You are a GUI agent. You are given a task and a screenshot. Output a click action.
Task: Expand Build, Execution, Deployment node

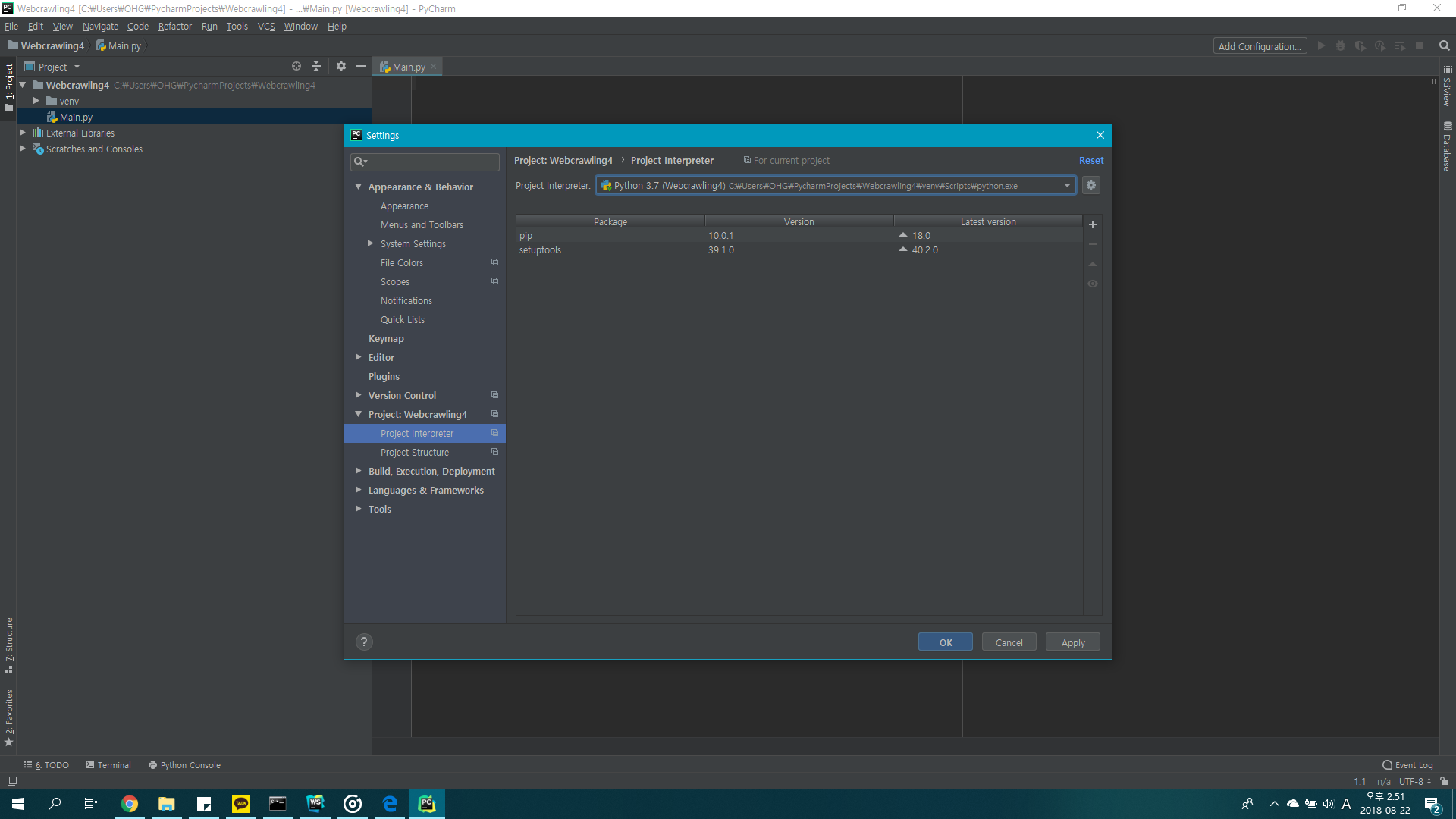pyautogui.click(x=359, y=471)
